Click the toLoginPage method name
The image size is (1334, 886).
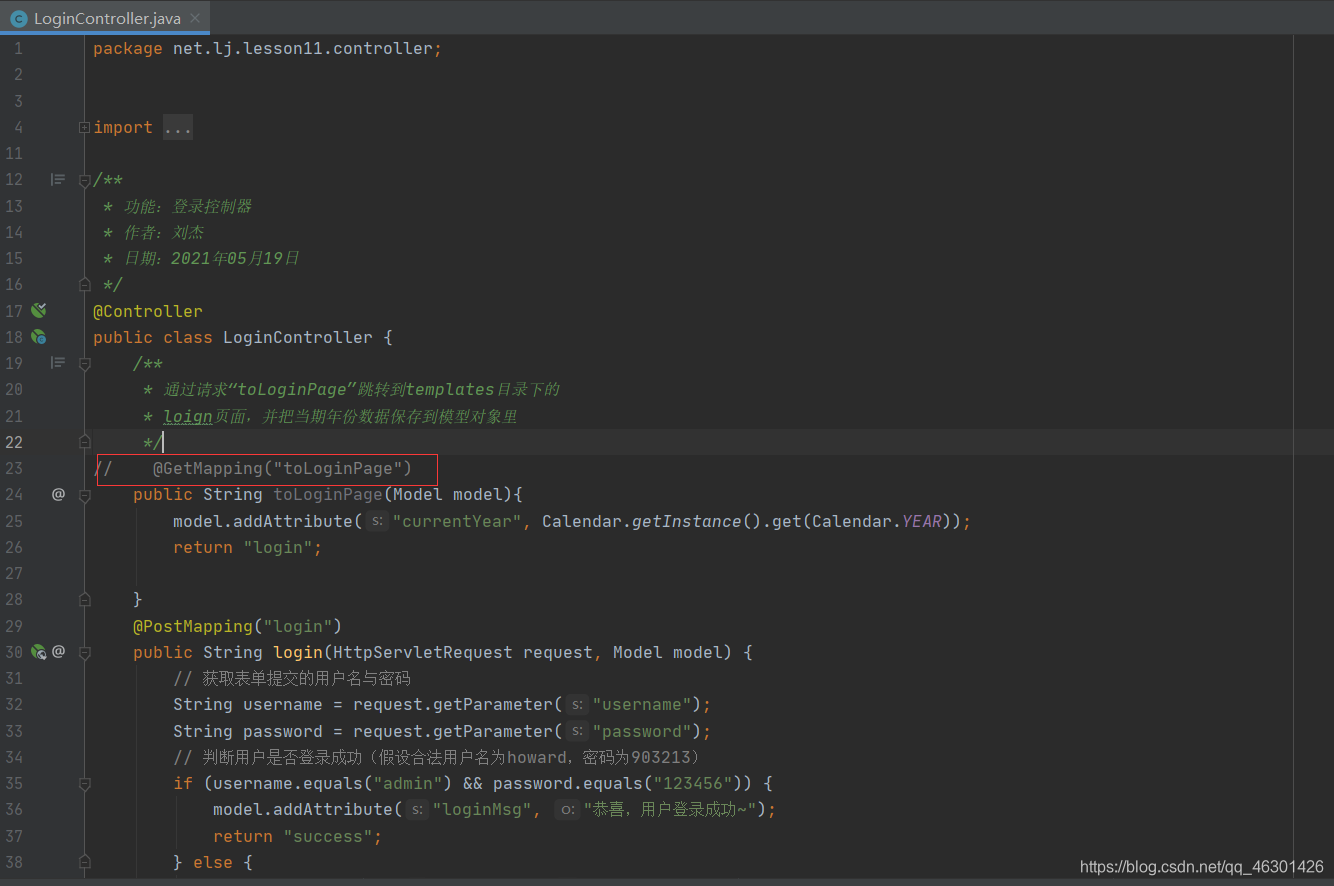pyautogui.click(x=328, y=494)
